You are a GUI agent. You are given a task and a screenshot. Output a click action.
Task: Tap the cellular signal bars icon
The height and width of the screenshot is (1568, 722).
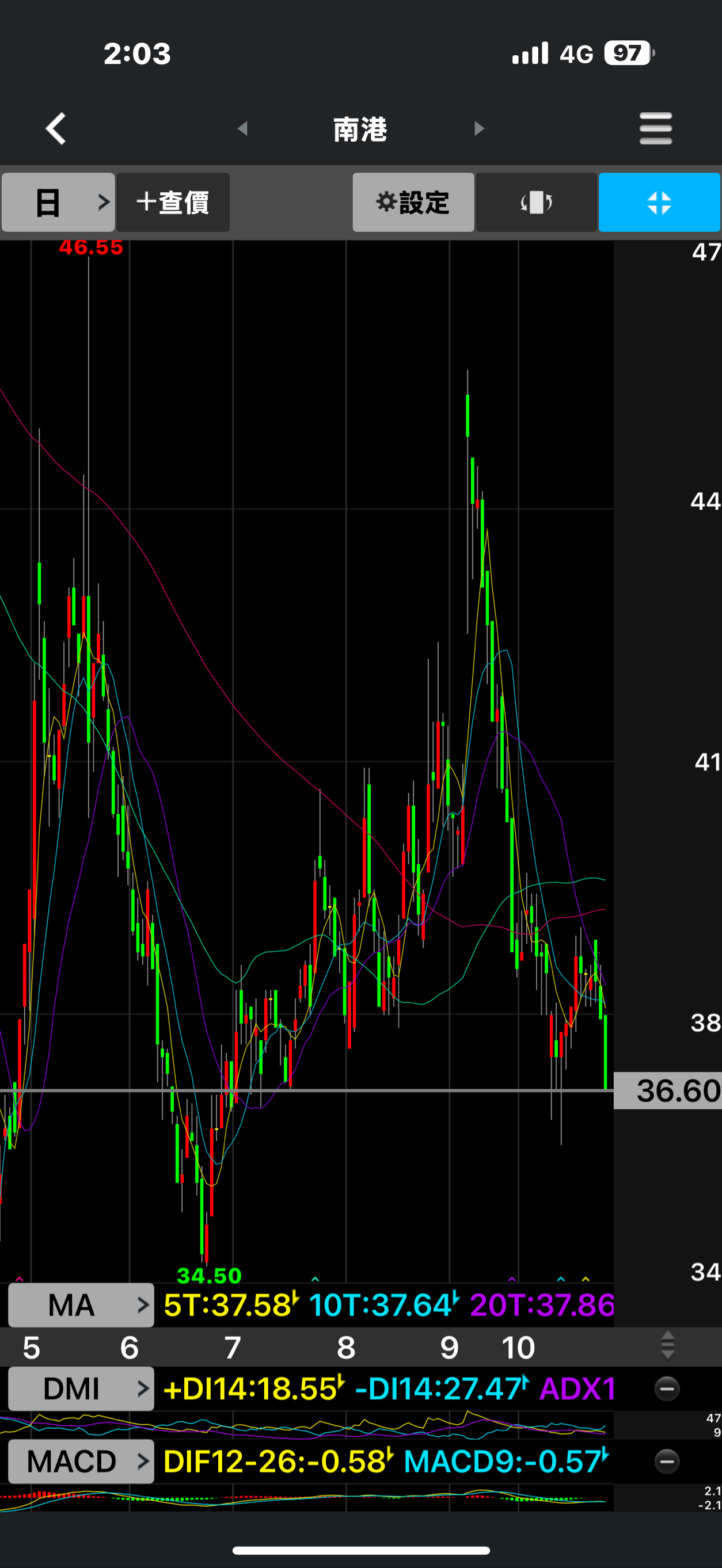pyautogui.click(x=530, y=53)
